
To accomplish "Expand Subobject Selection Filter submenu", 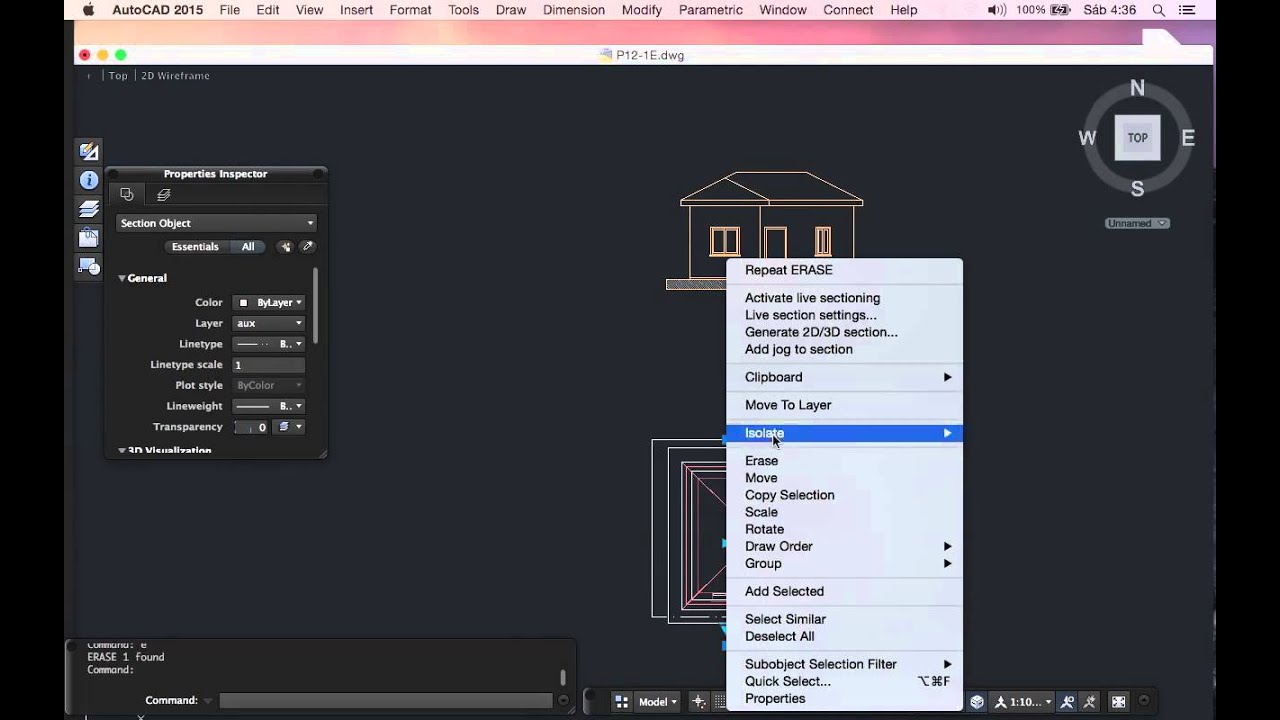I will [844, 664].
